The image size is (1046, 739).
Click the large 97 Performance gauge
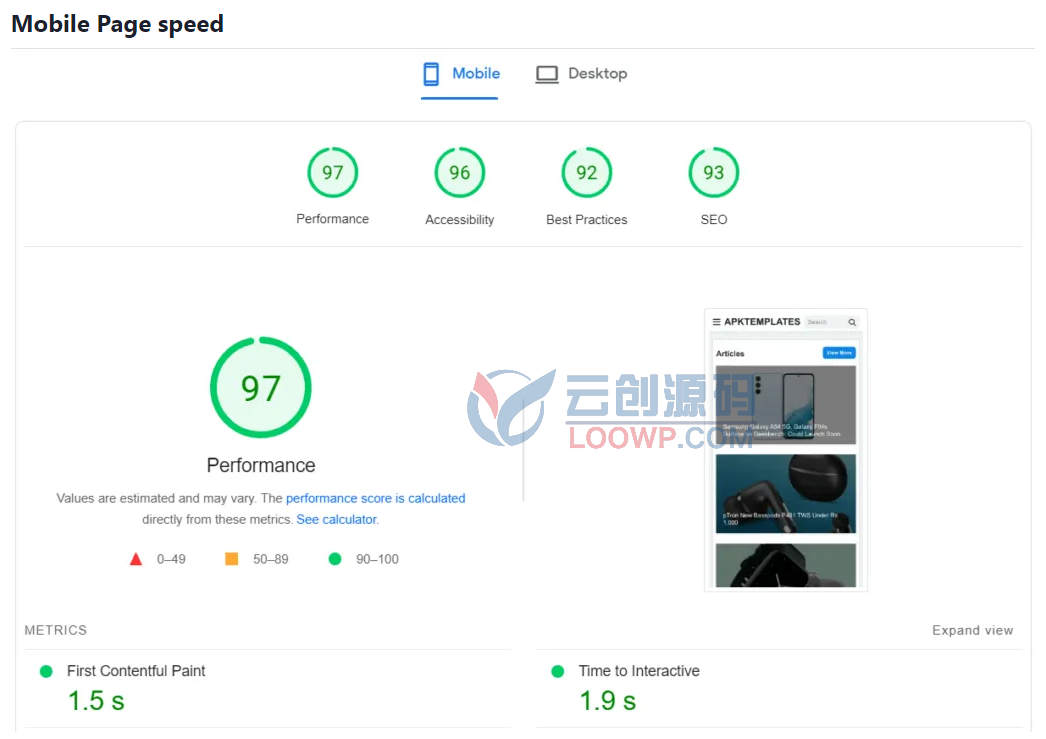pyautogui.click(x=261, y=388)
